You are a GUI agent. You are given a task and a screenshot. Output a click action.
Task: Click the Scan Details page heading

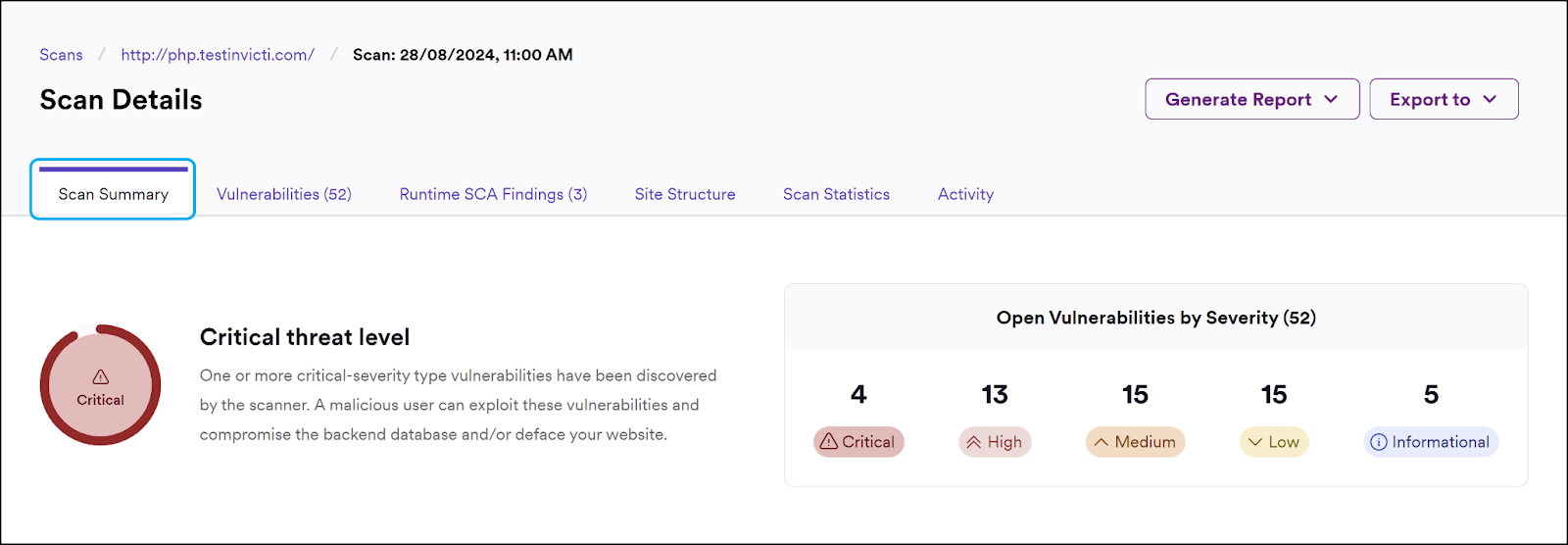[x=121, y=100]
